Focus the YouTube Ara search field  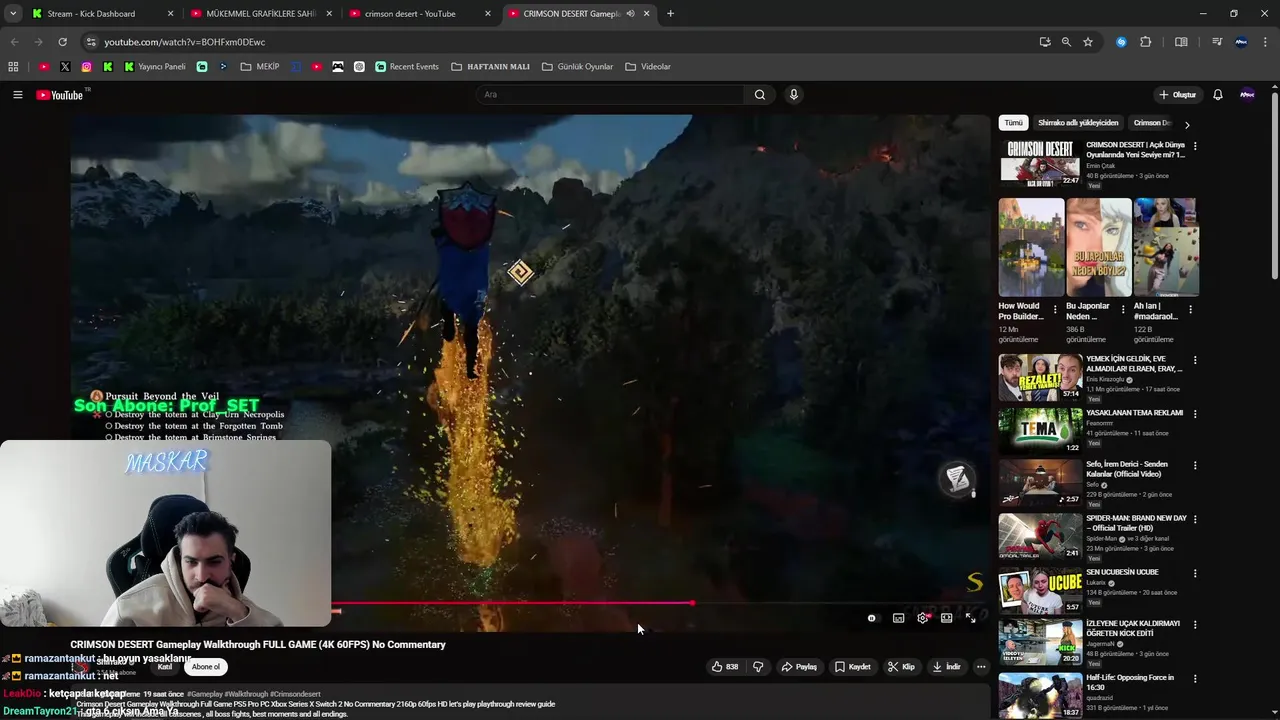pos(610,95)
